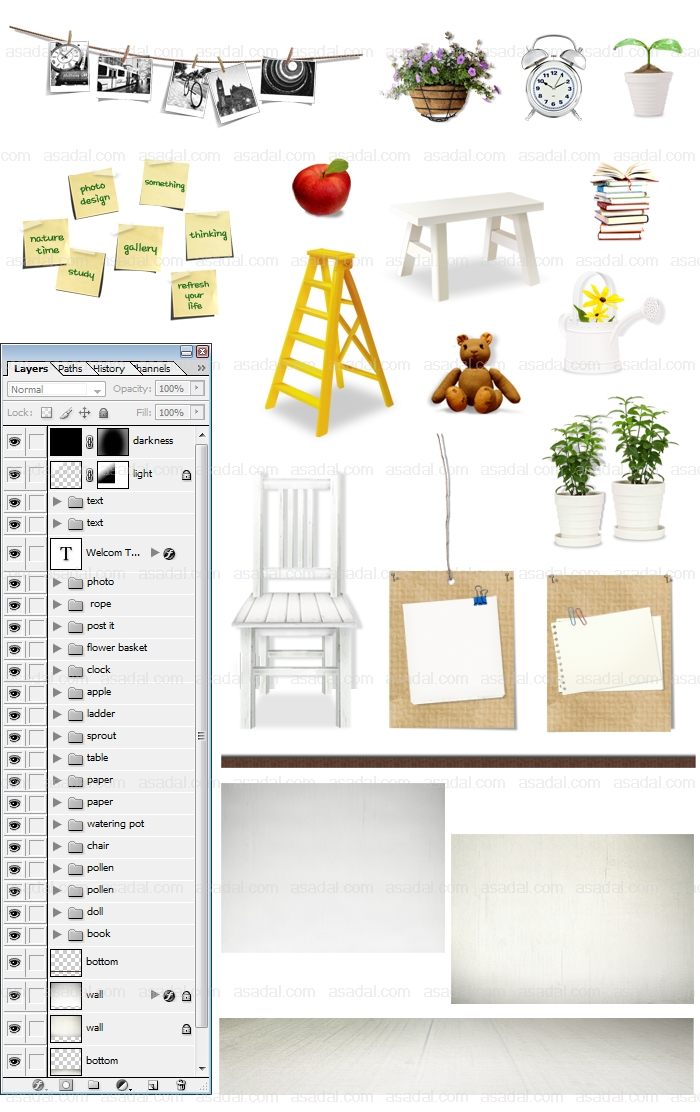Image resolution: width=700 pixels, height=1112 pixels.
Task: Click the Fill percentage field
Action: [171, 412]
